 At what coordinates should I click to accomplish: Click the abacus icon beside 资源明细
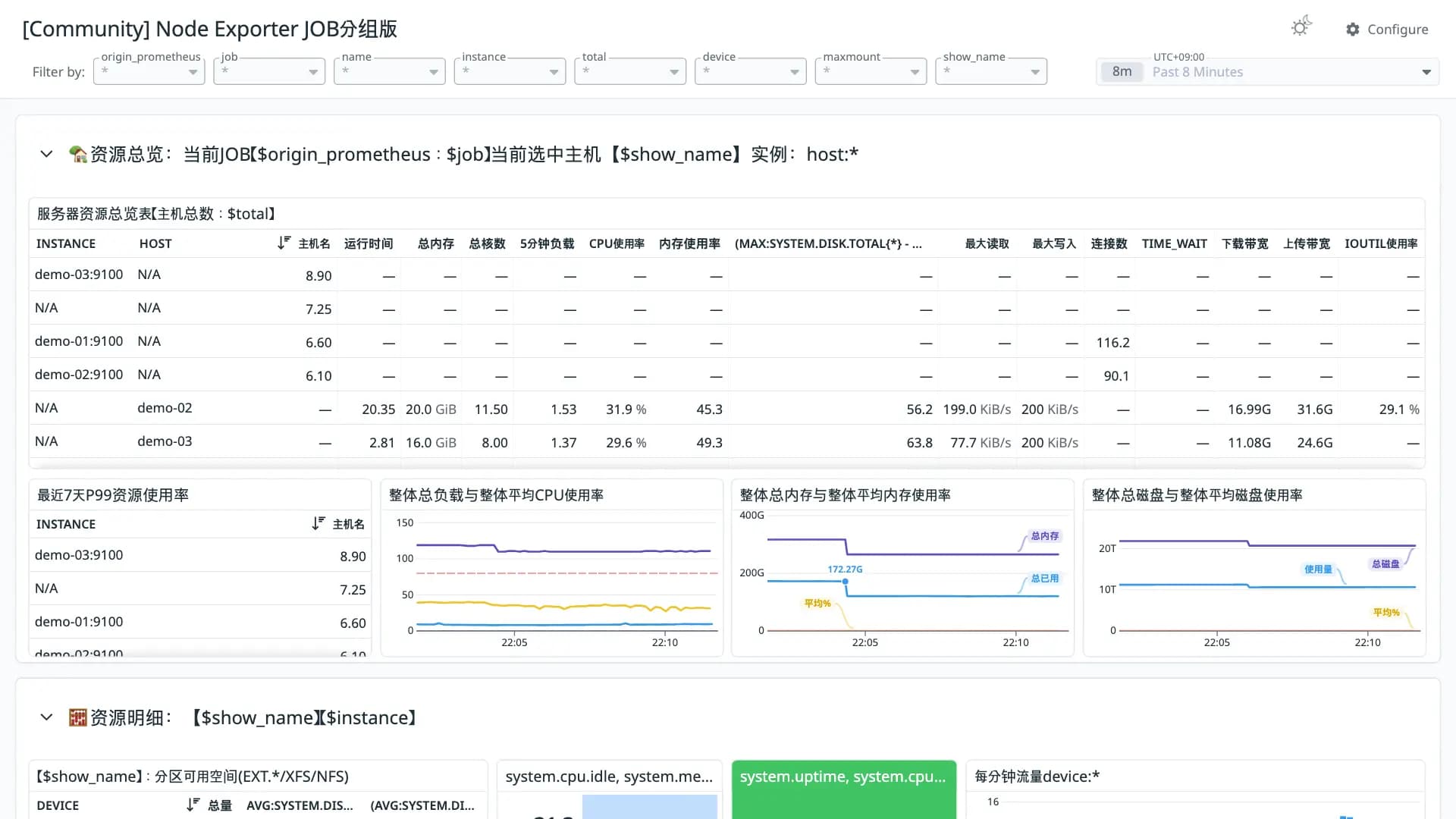pyautogui.click(x=78, y=717)
